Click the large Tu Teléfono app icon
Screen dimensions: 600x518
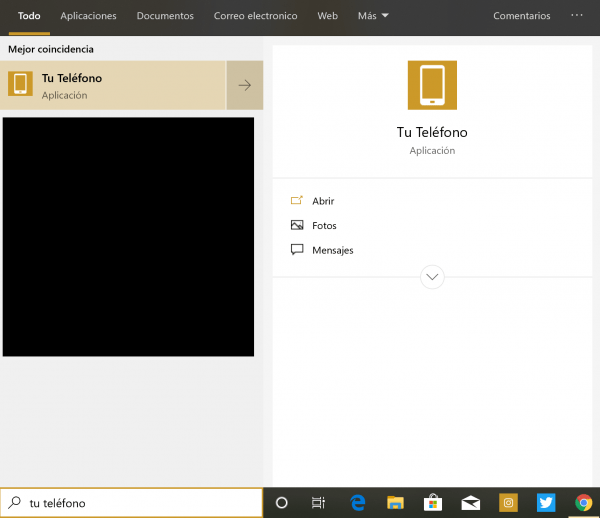tap(432, 85)
